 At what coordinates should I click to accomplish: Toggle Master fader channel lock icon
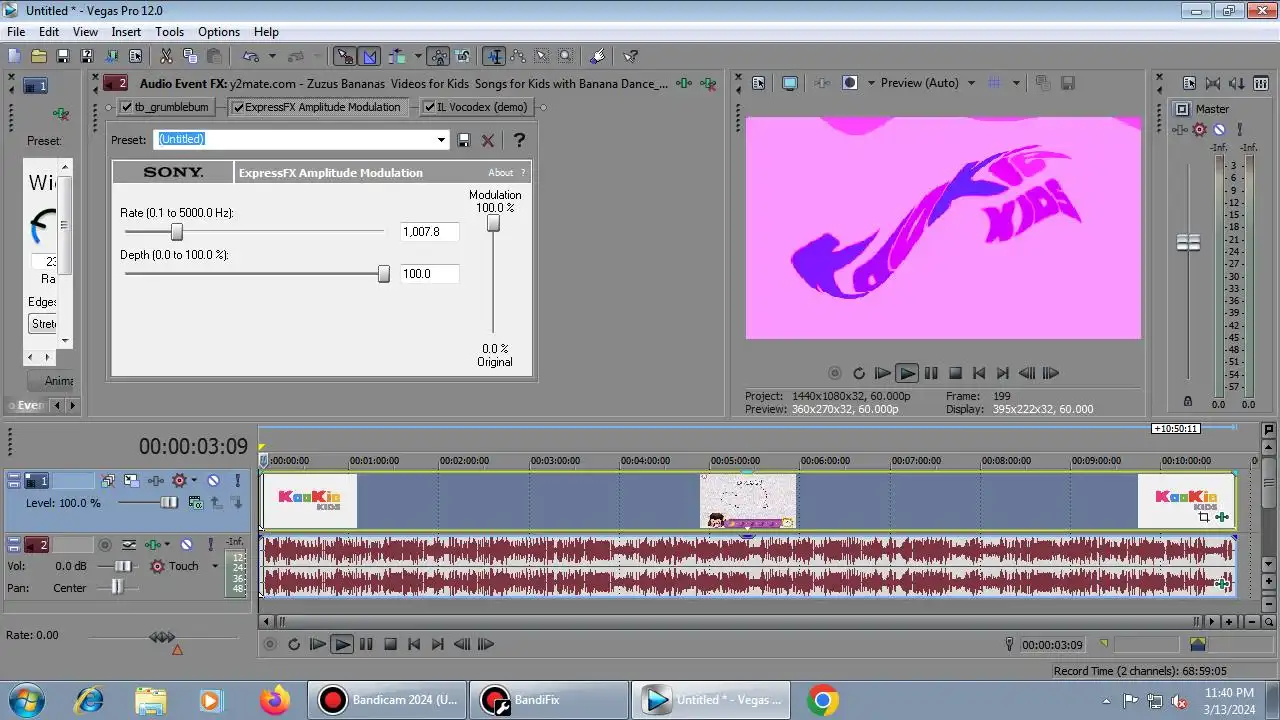tap(1188, 401)
